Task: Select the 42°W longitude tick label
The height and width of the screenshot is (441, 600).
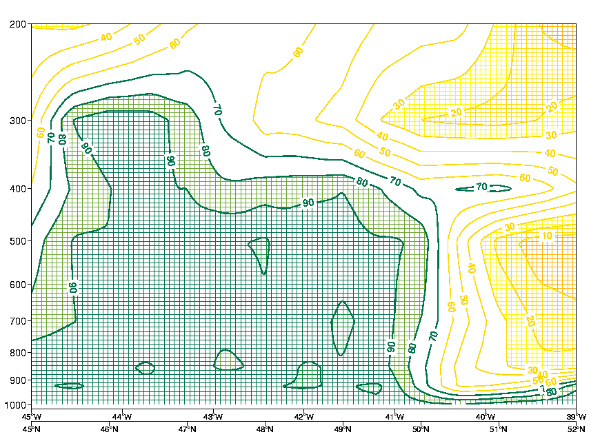Action: click(303, 415)
